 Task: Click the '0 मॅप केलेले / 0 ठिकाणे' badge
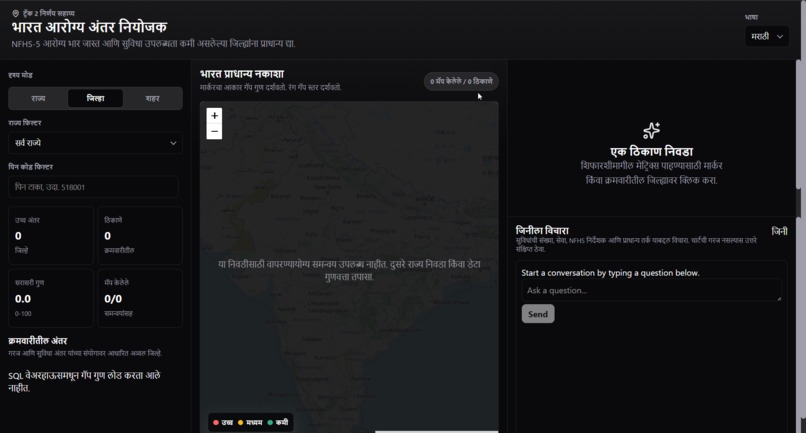(461, 81)
